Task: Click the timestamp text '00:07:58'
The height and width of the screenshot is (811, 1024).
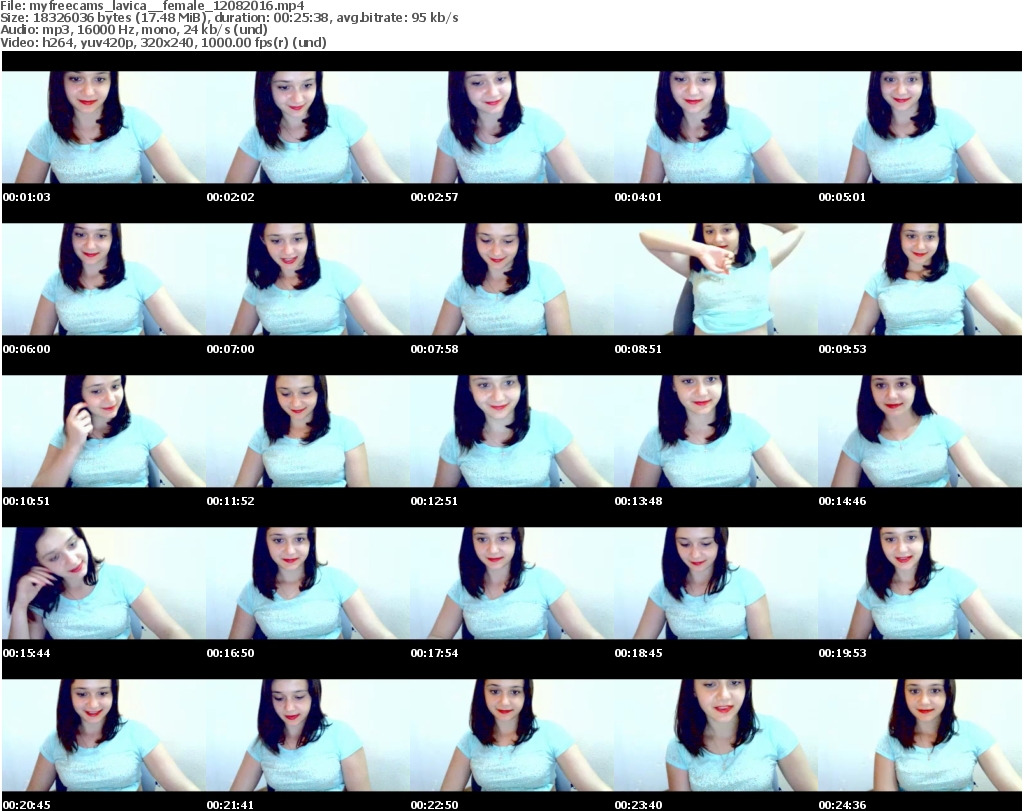Action: point(434,349)
